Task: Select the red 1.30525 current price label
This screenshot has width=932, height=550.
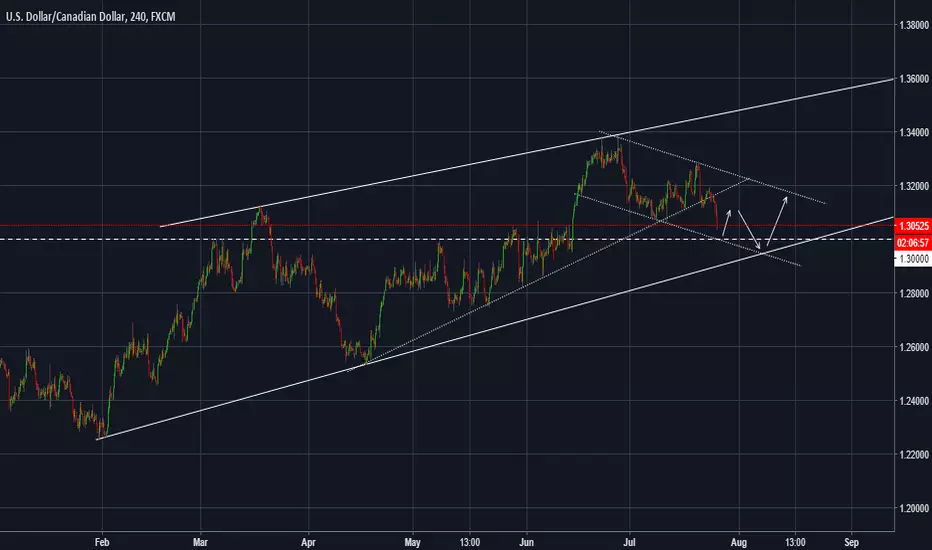Action: [x=913, y=226]
